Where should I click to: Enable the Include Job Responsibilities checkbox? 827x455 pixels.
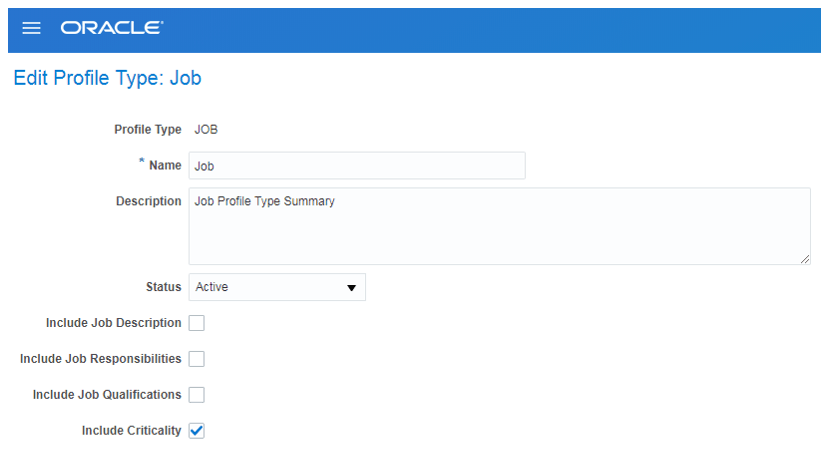(197, 359)
